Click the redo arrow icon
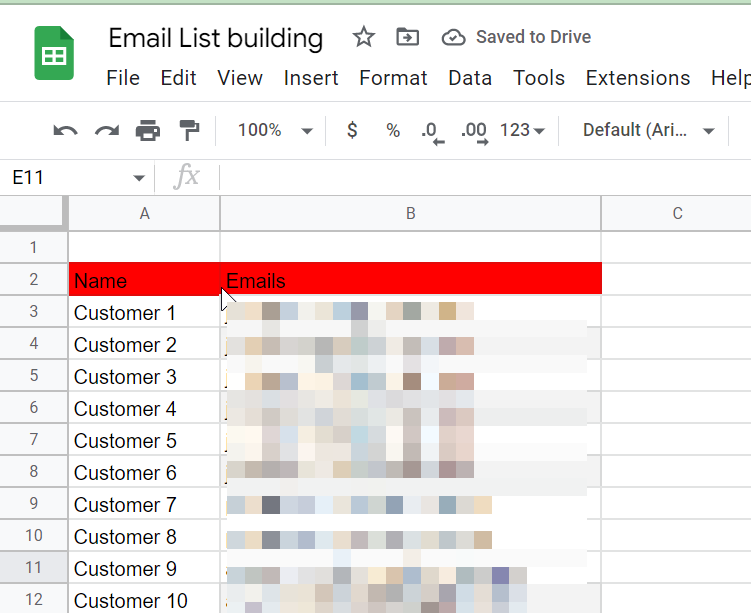 tap(106, 131)
